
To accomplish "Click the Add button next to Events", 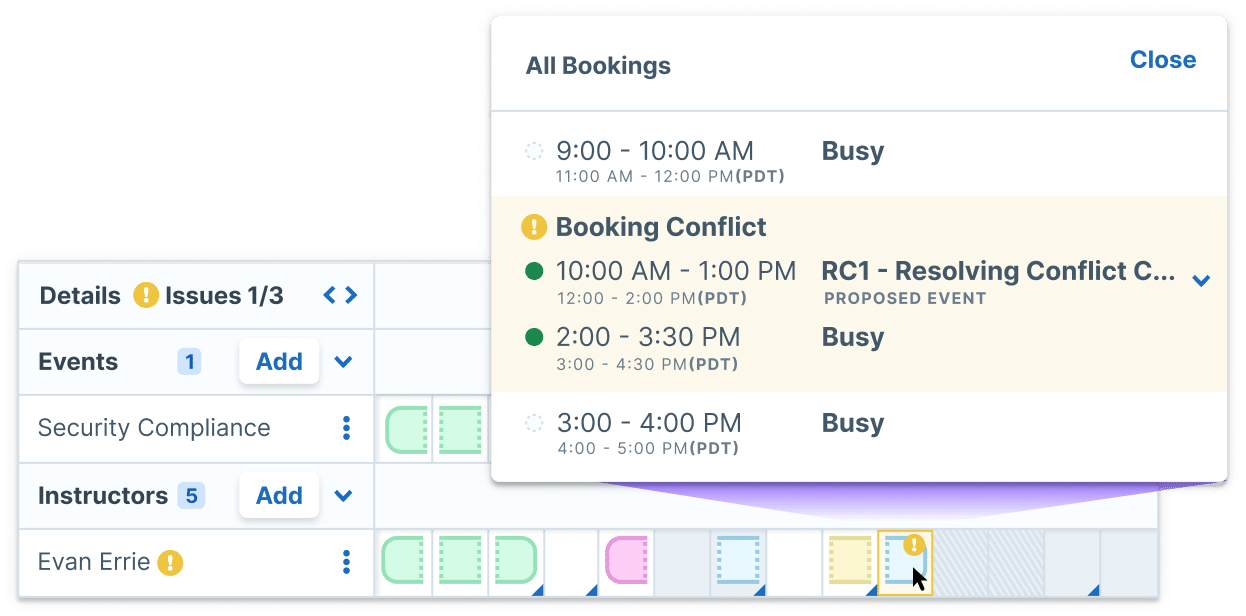I will tap(278, 362).
